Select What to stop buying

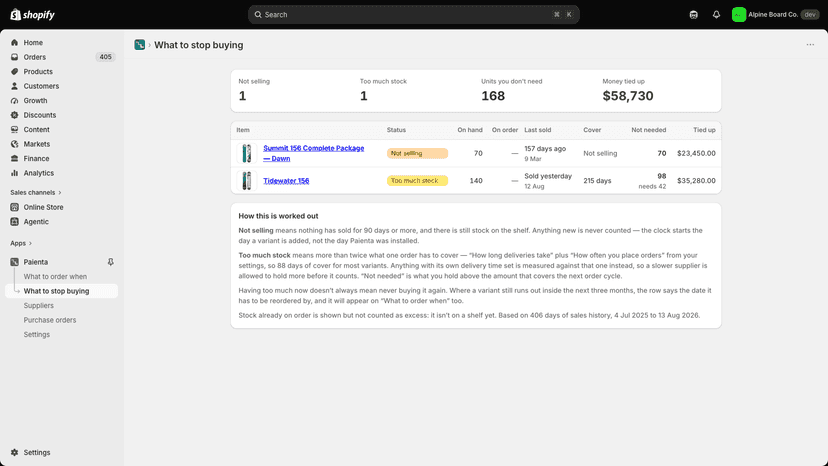[x=56, y=291]
